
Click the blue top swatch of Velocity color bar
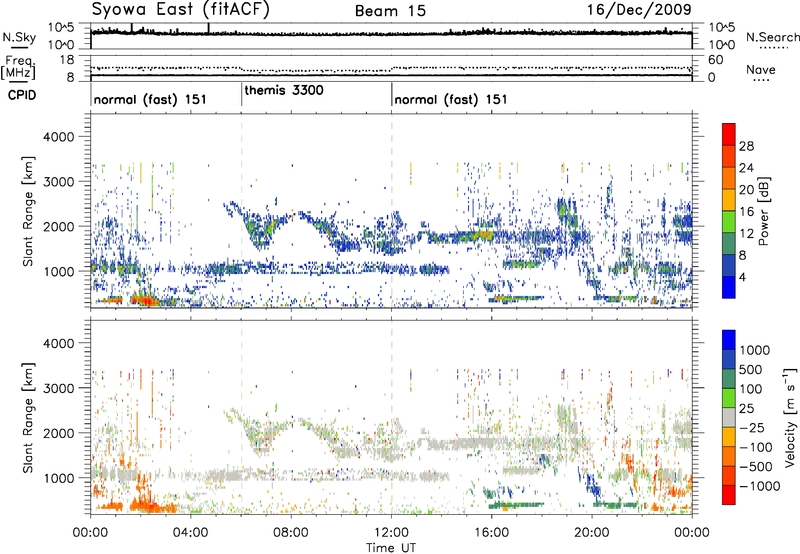point(729,340)
